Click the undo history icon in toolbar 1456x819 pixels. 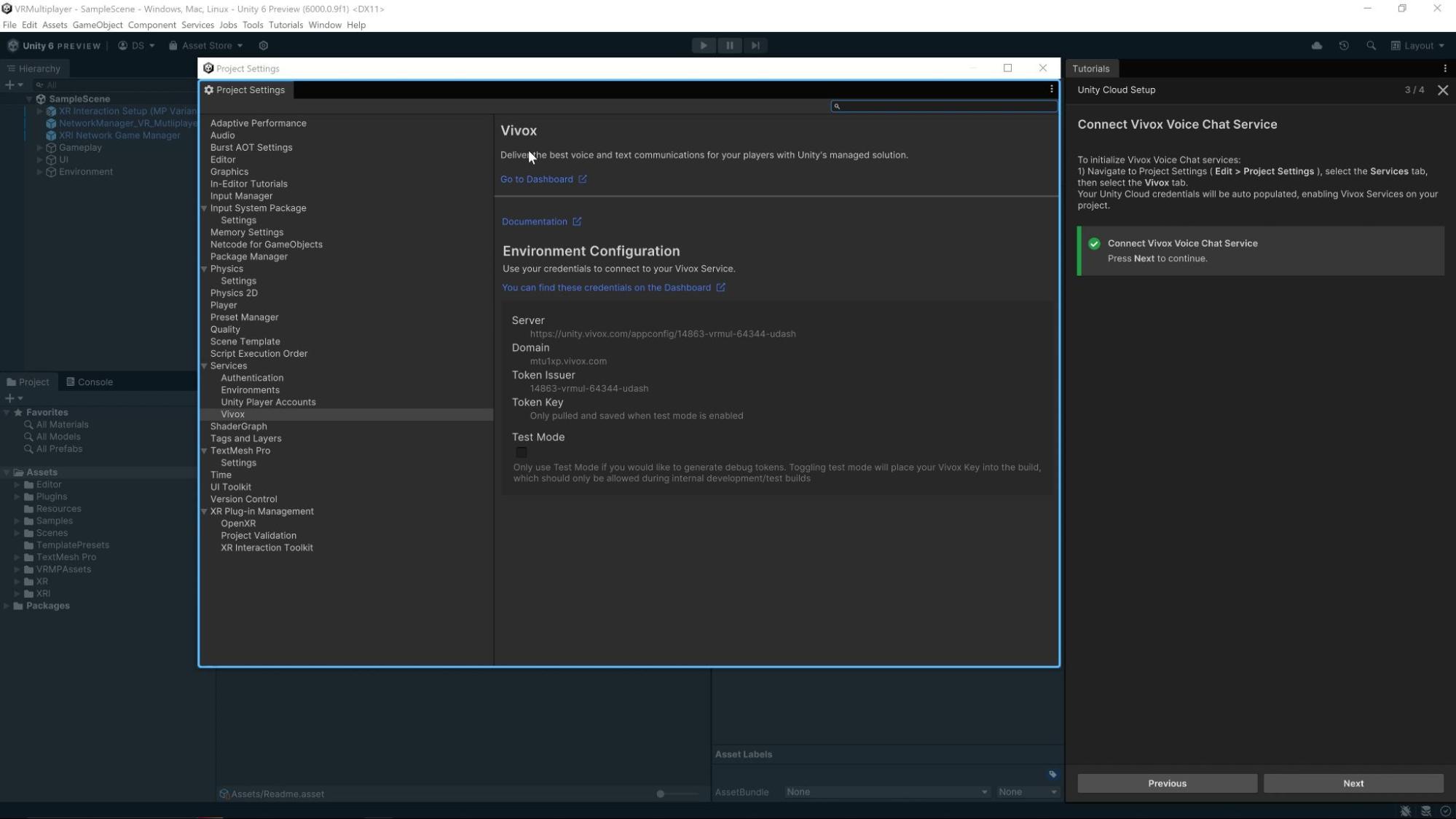coord(1344,45)
